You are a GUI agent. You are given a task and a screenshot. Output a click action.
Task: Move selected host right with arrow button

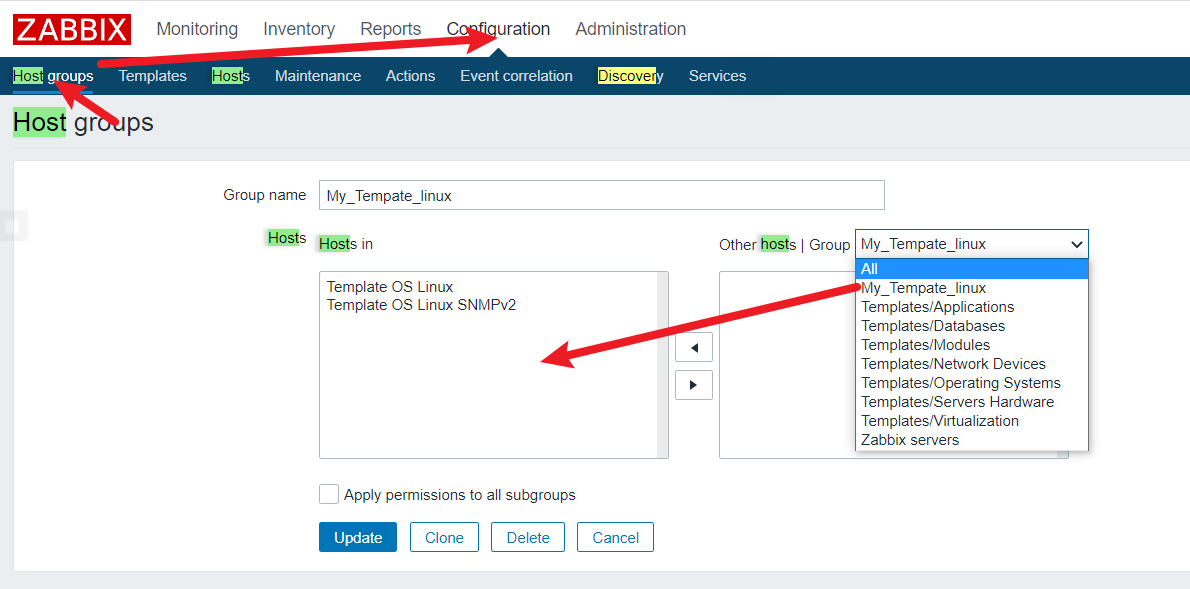[x=694, y=385]
